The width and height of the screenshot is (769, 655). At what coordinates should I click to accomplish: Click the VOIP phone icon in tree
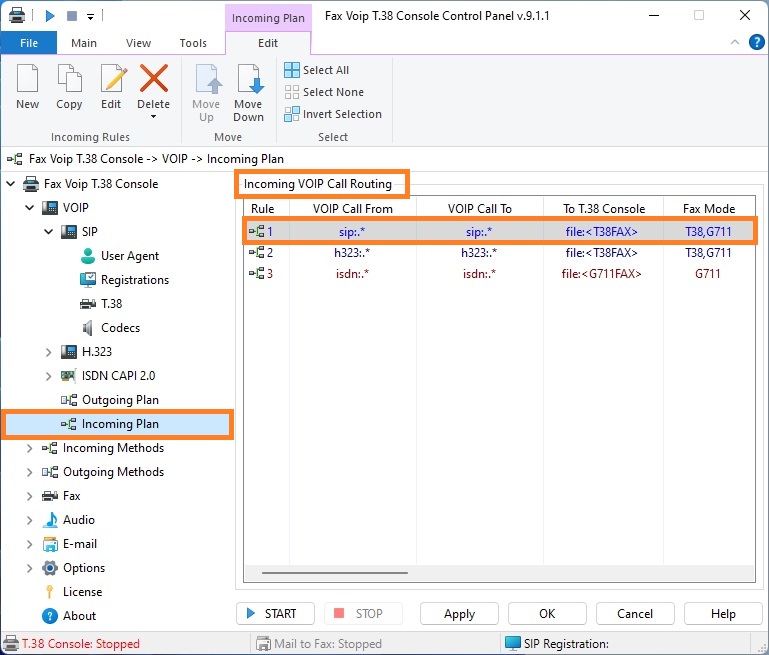(x=50, y=208)
